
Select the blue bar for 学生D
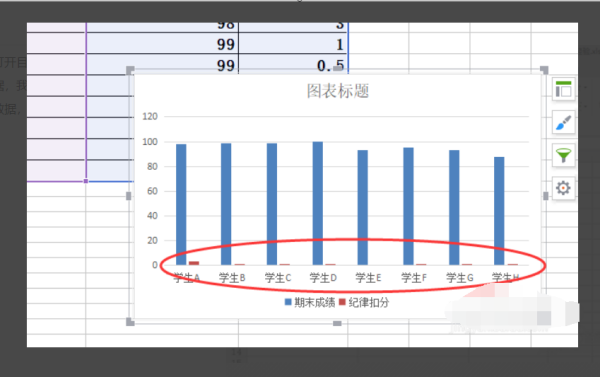(x=318, y=203)
